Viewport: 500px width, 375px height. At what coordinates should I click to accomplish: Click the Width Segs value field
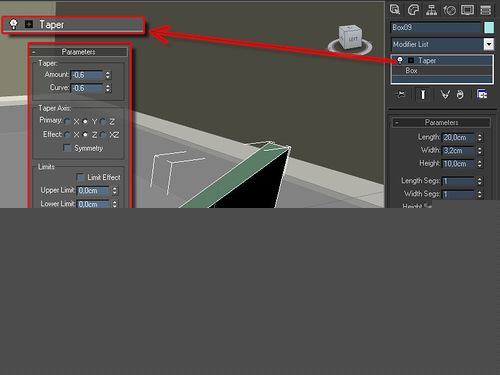(458, 194)
